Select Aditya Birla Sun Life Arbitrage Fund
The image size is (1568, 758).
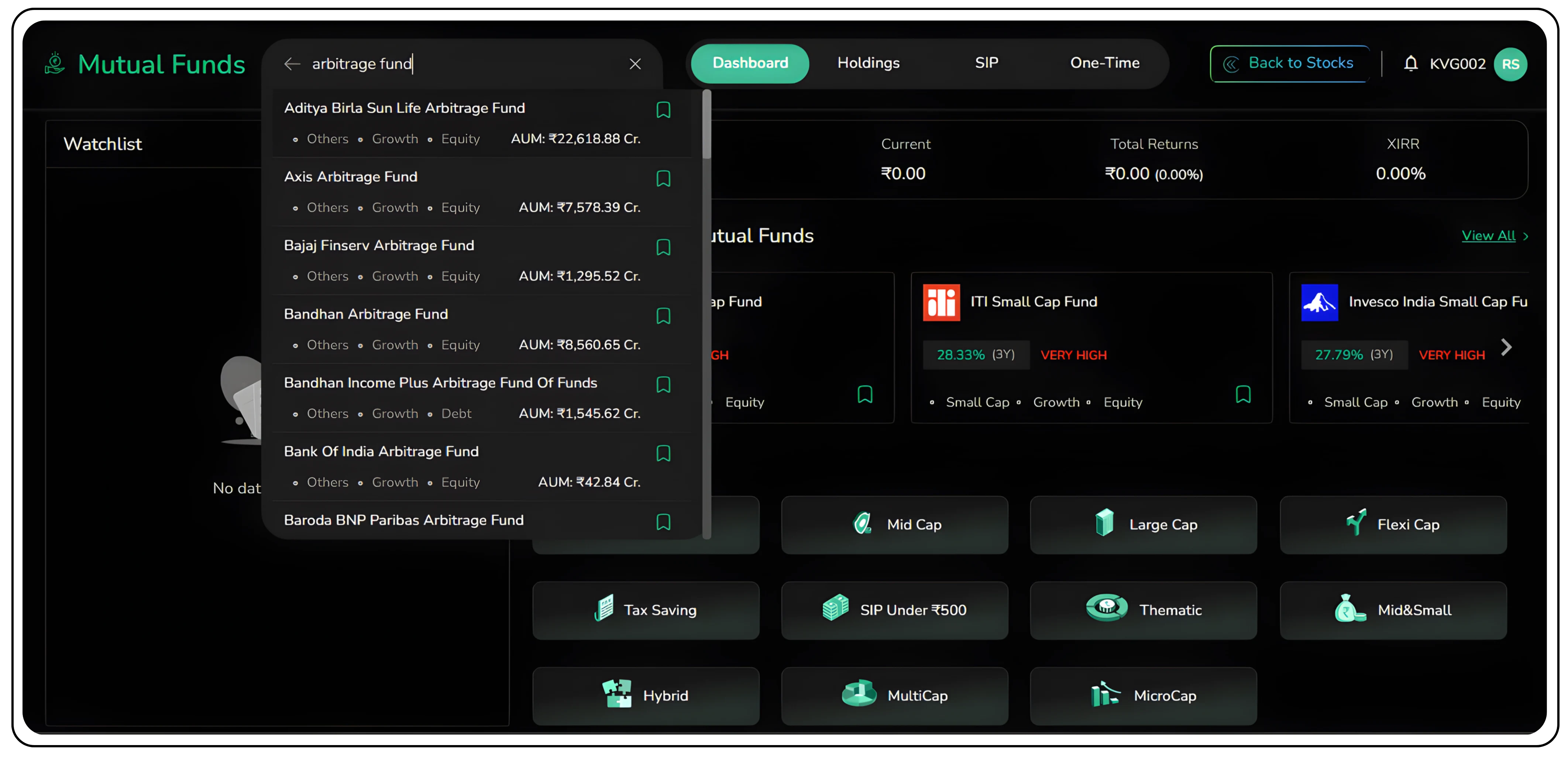[482, 124]
